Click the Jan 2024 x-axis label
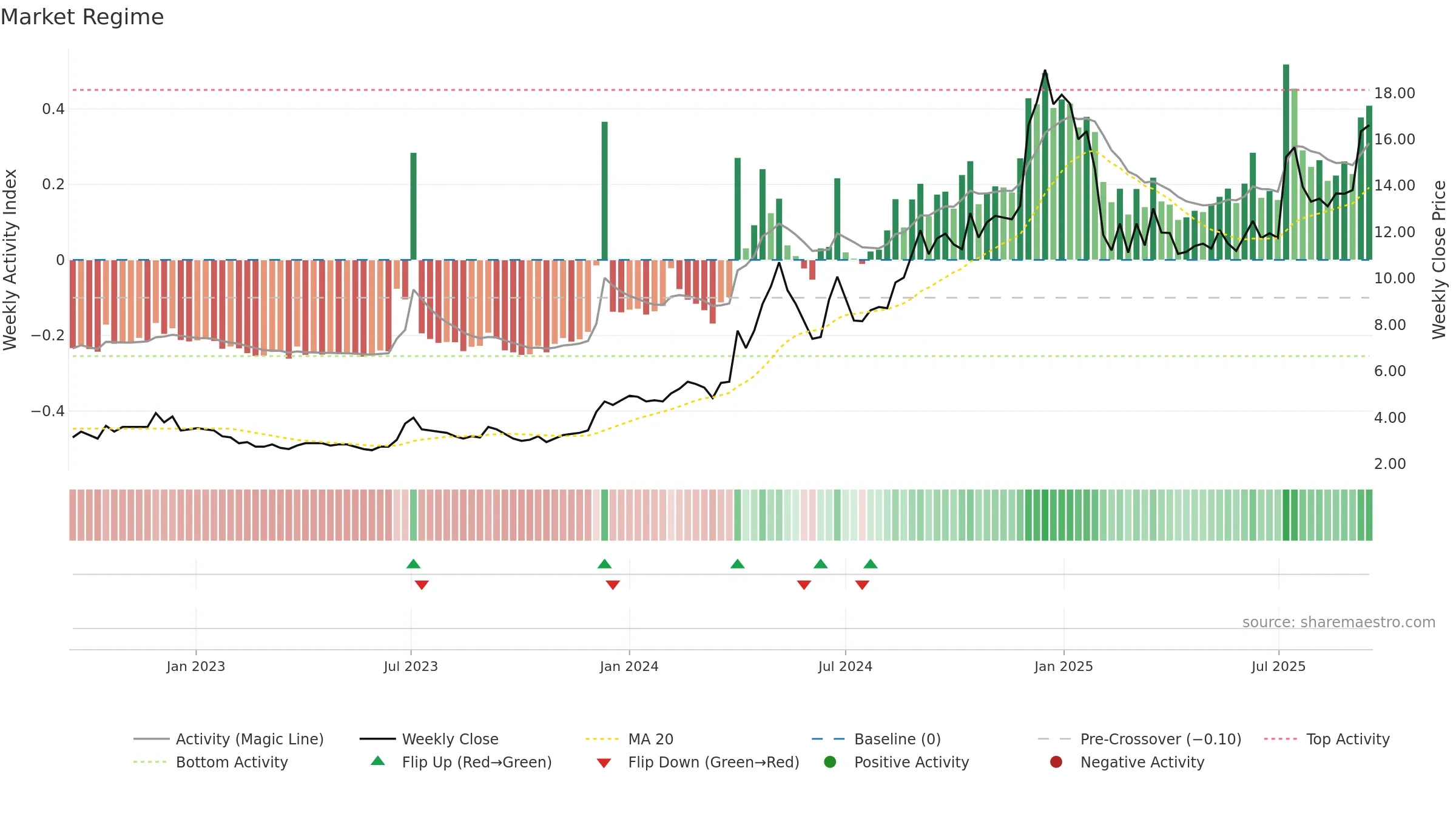The width and height of the screenshot is (1456, 819). (629, 666)
